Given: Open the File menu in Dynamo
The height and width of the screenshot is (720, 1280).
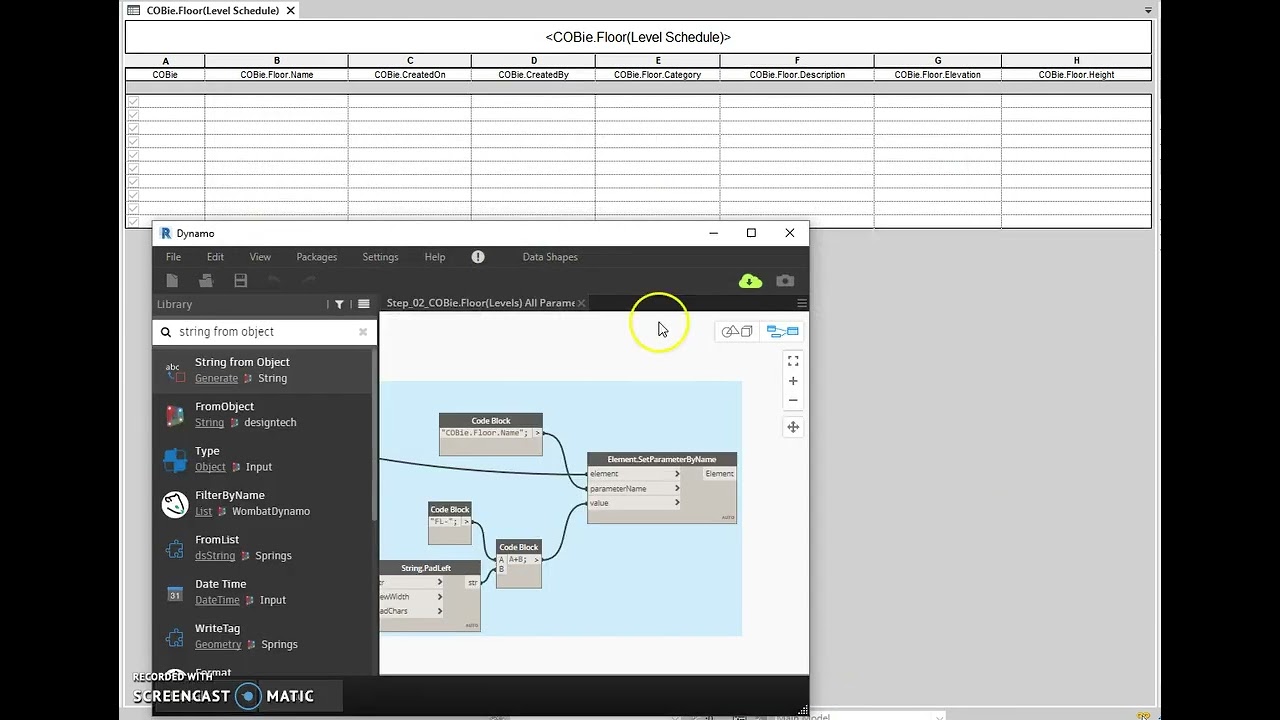Looking at the screenshot, I should tap(173, 257).
